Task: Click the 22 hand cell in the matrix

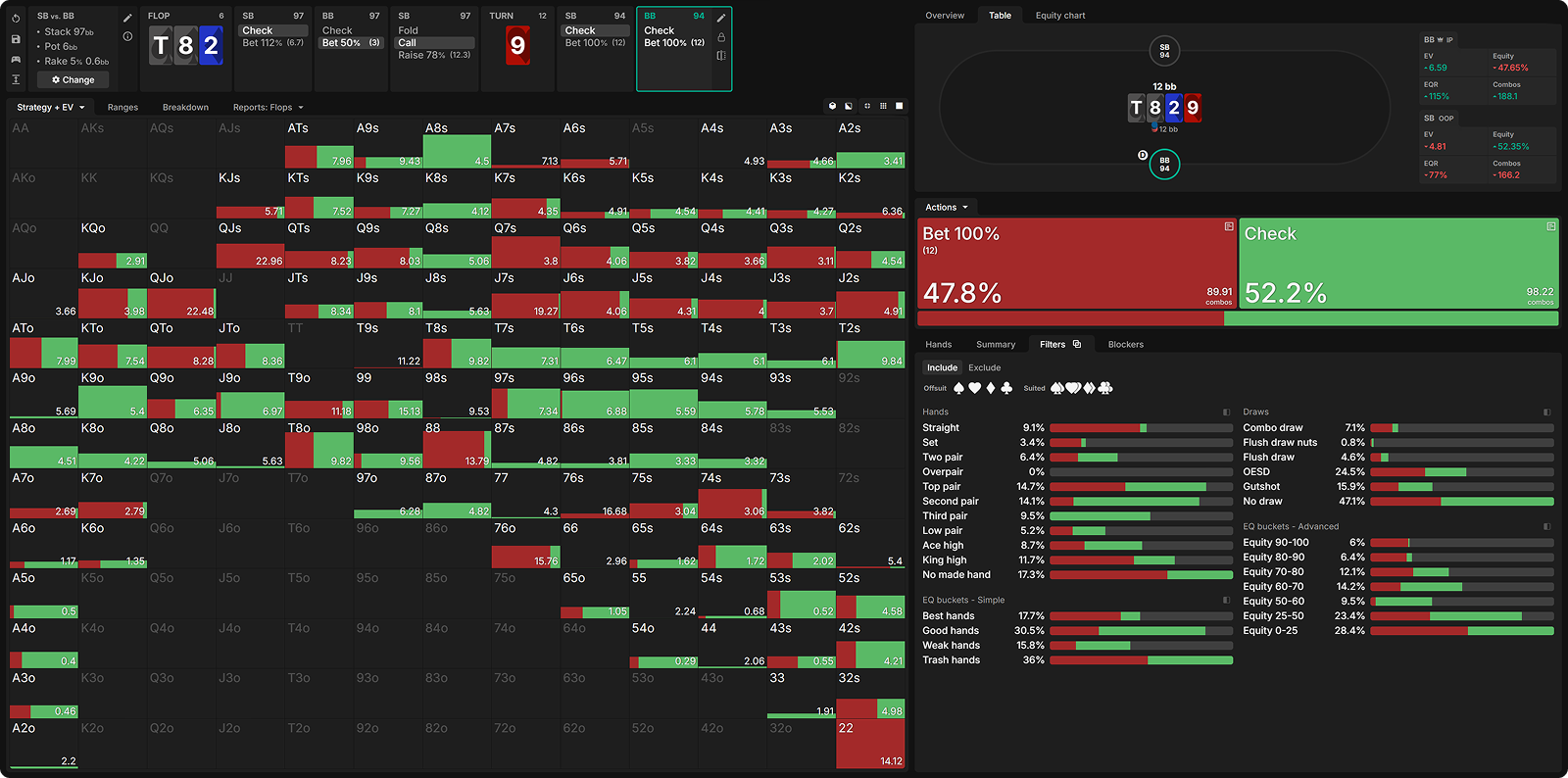Action: pos(870,745)
